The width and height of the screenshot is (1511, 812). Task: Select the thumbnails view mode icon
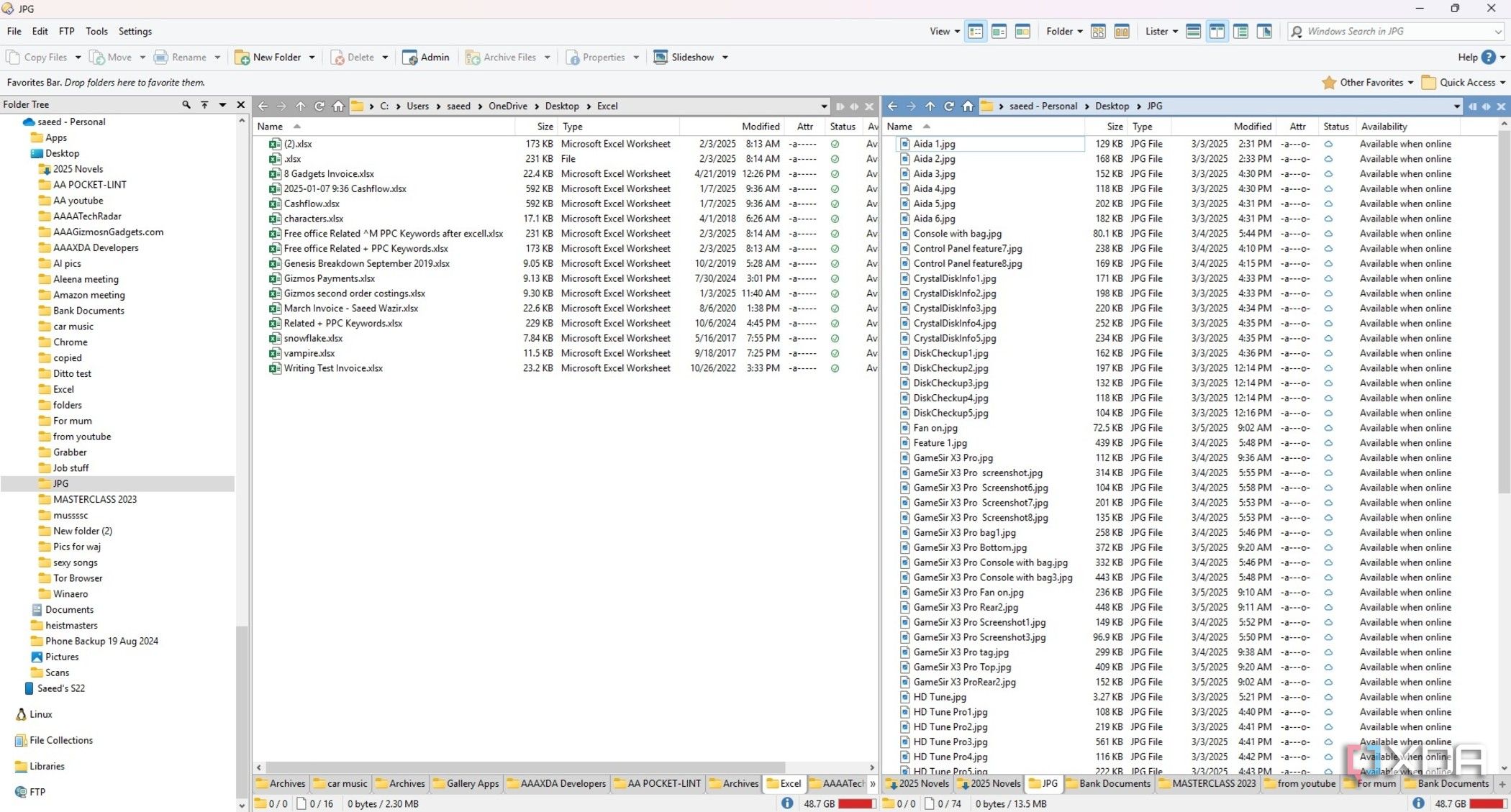pyautogui.click(x=1022, y=32)
